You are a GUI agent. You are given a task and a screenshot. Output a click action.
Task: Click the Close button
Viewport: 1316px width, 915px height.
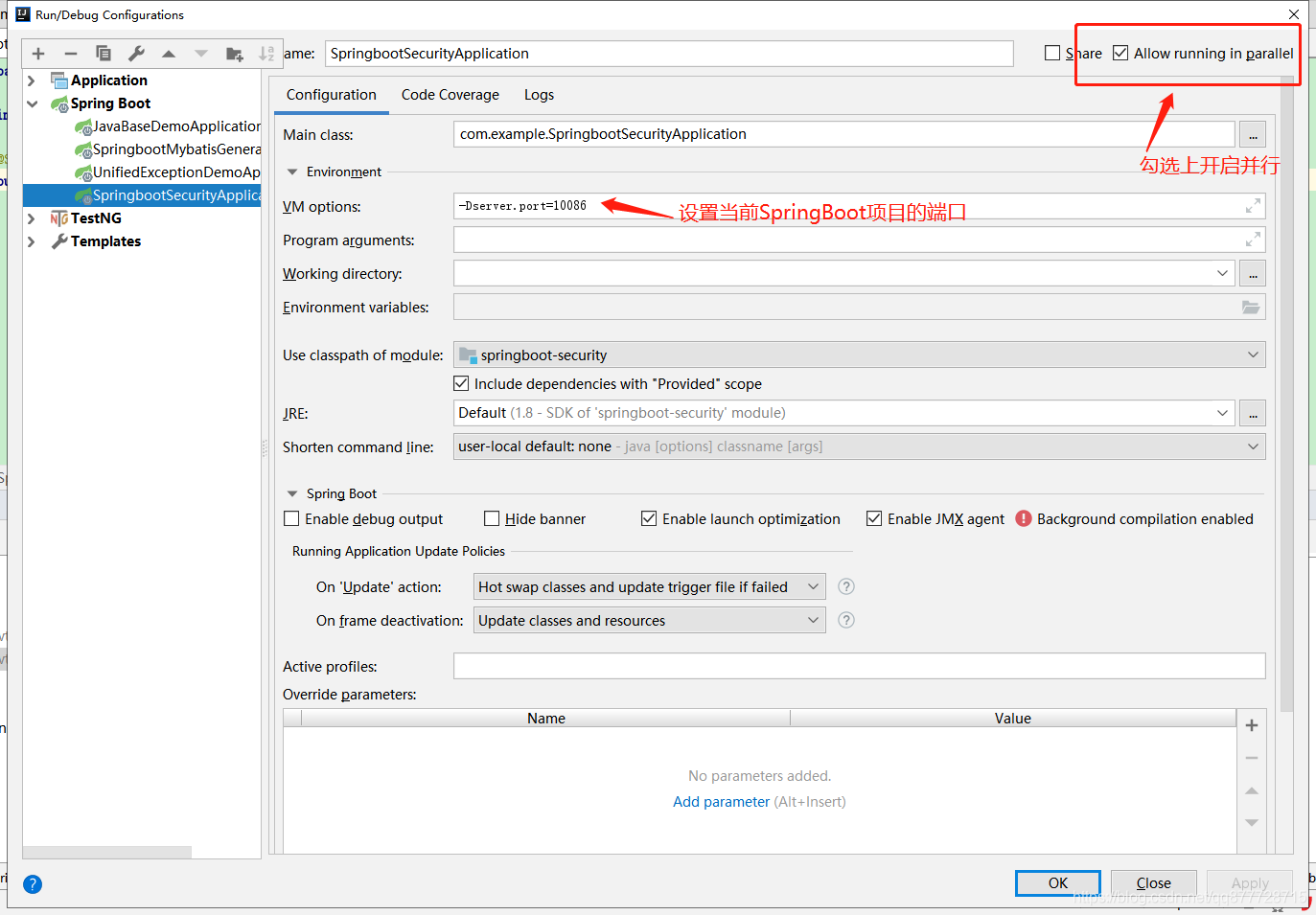1154,883
